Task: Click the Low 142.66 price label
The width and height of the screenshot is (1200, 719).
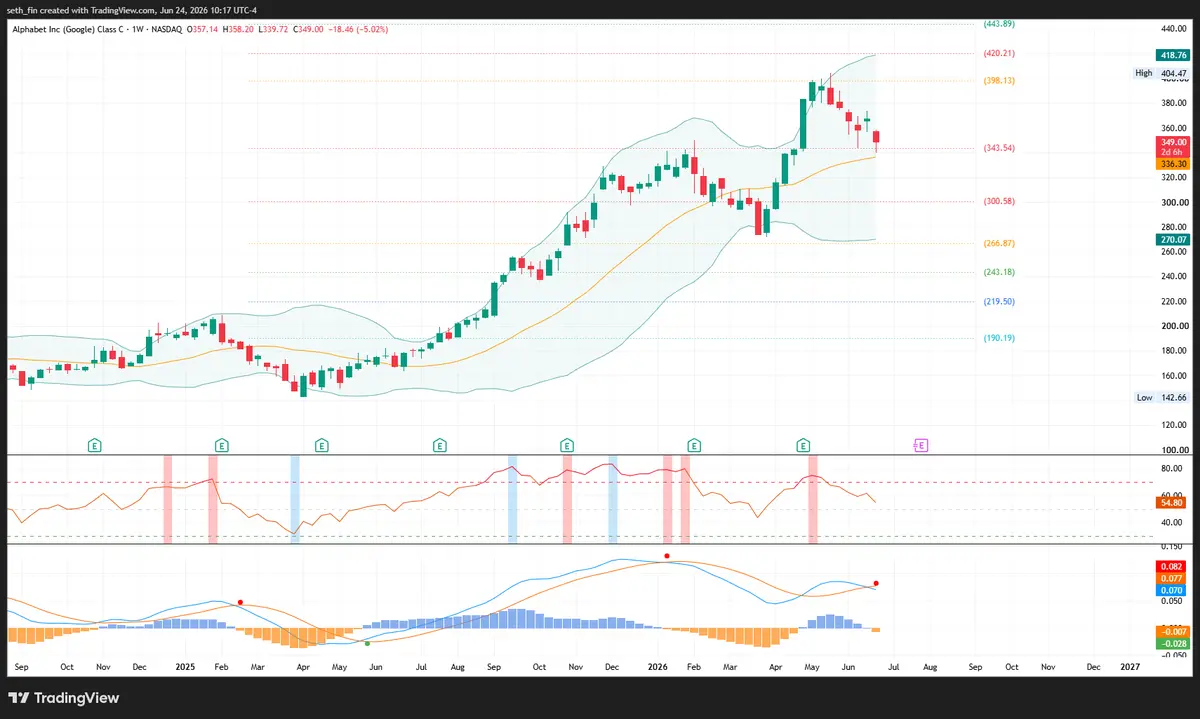Action: pyautogui.click(x=1161, y=397)
